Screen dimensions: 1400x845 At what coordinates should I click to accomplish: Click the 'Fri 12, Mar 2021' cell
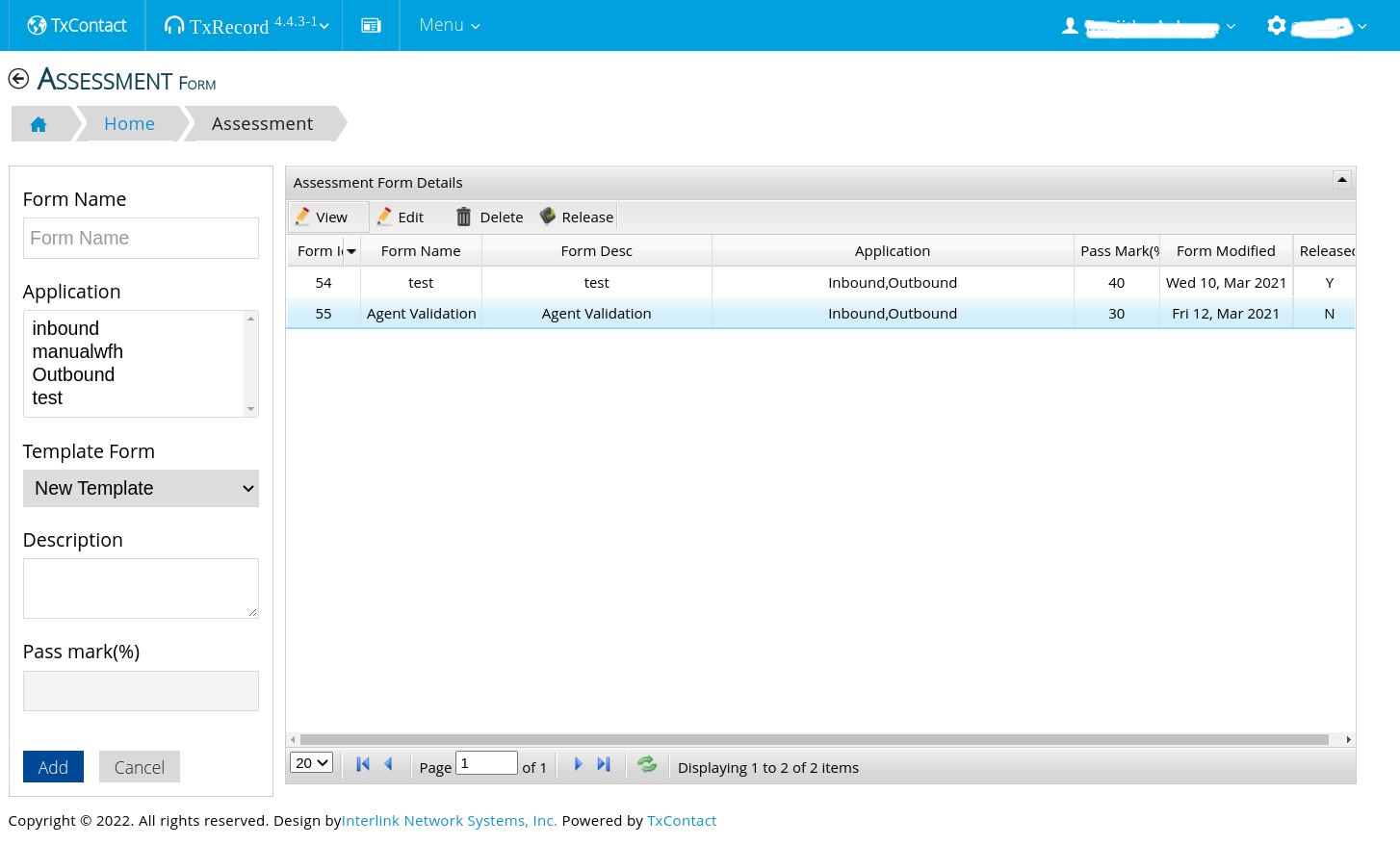pos(1226,314)
